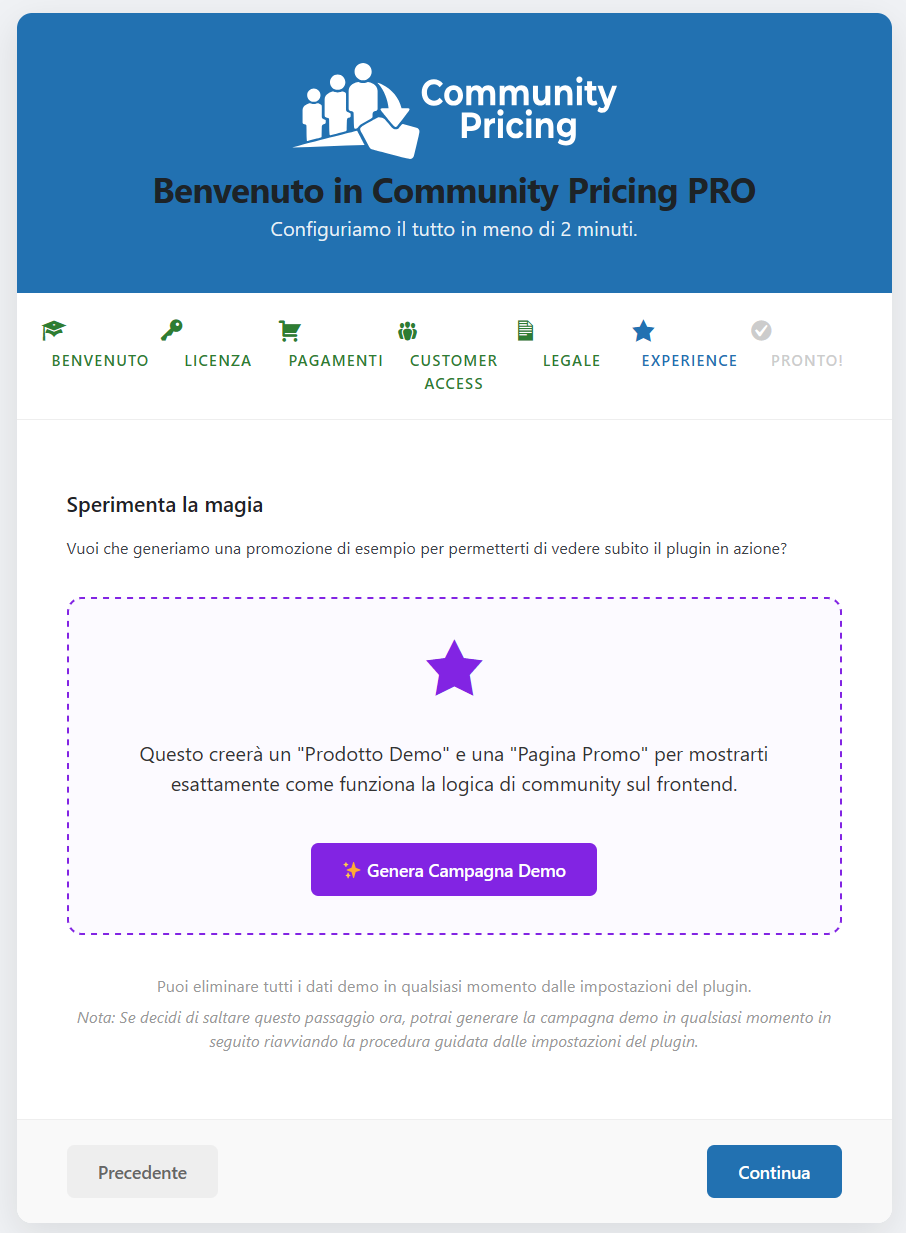
Task: Click the key icon for Licenza step
Action: tap(171, 330)
